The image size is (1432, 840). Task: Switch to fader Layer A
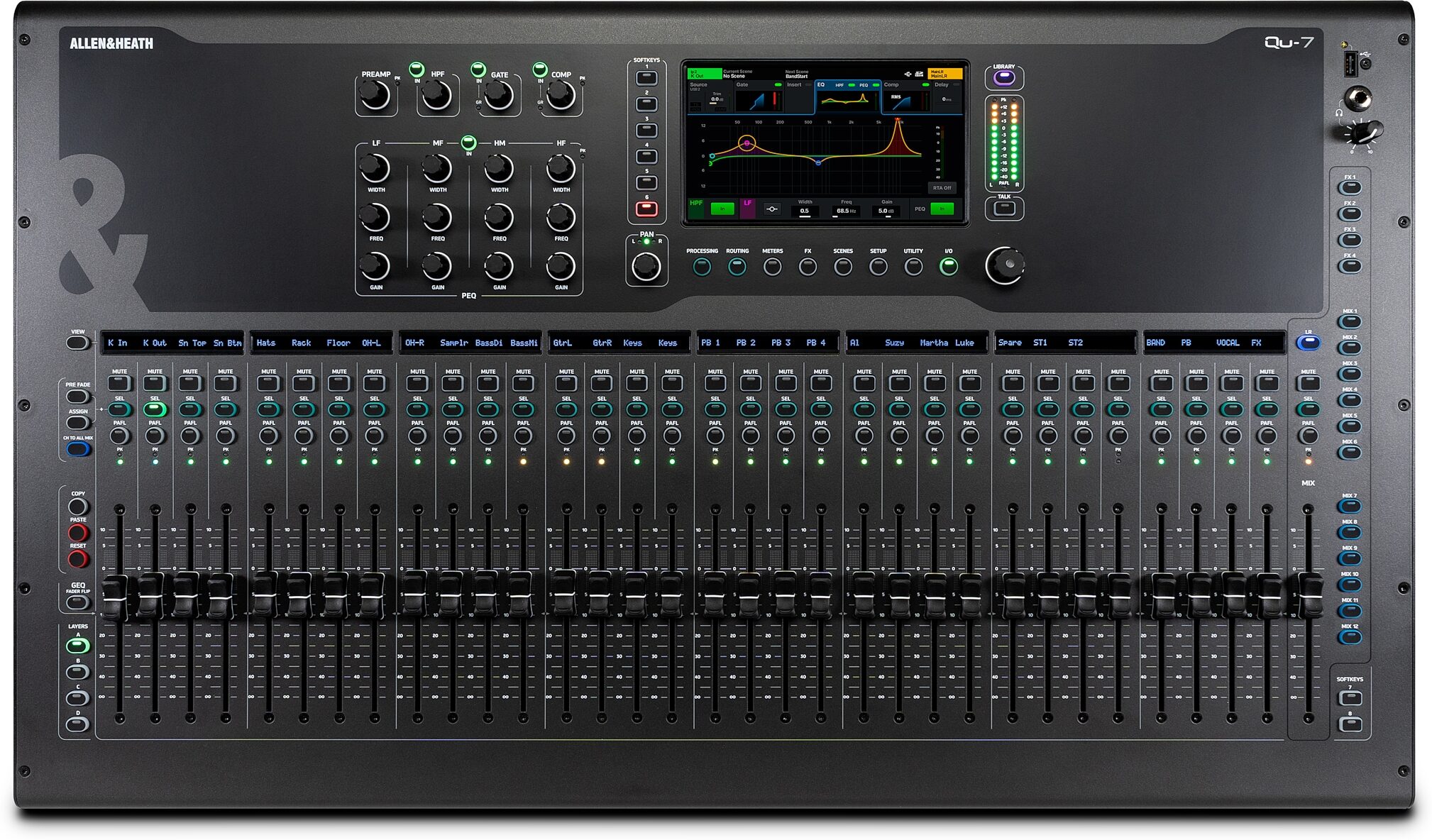pyautogui.click(x=77, y=646)
